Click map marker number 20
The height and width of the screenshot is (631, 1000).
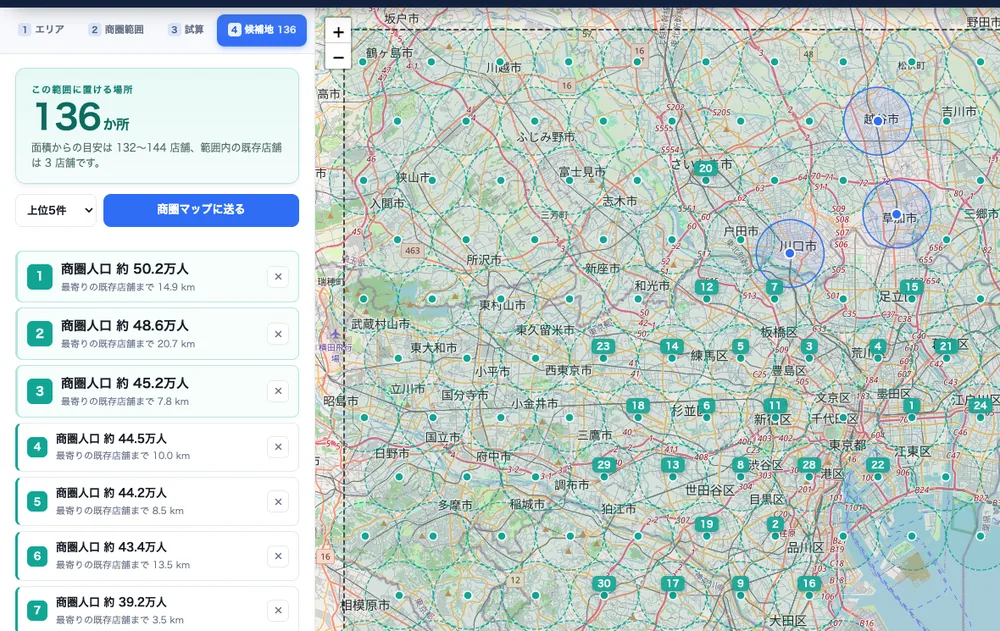705,168
